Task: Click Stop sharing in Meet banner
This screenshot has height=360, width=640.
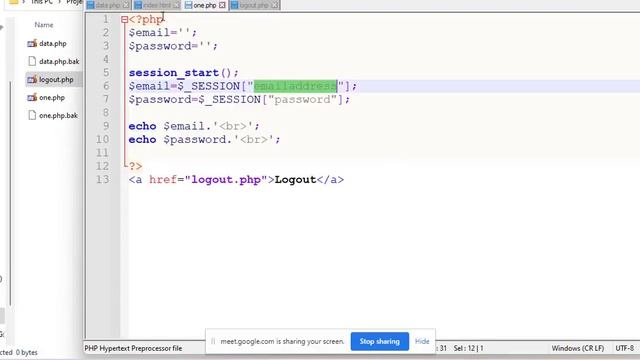Action: (x=380, y=341)
